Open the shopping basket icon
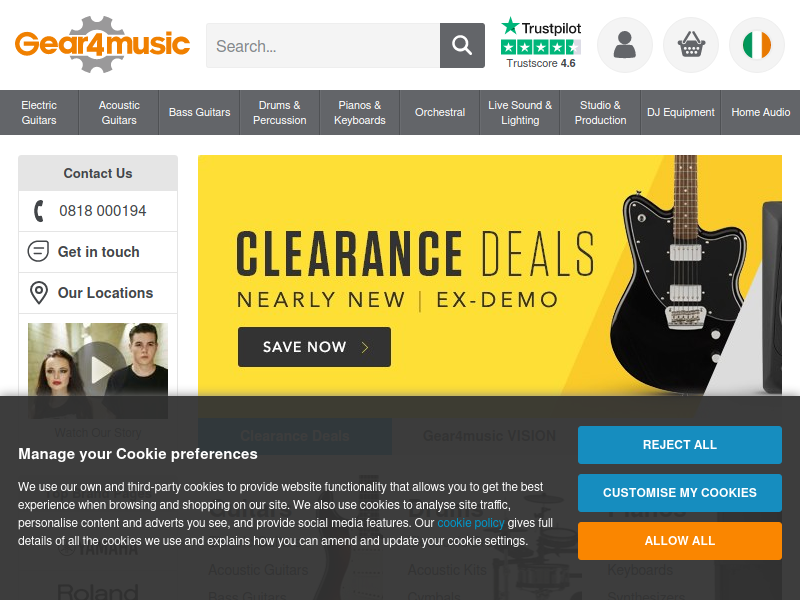Viewport: 800px width, 600px height. click(691, 45)
